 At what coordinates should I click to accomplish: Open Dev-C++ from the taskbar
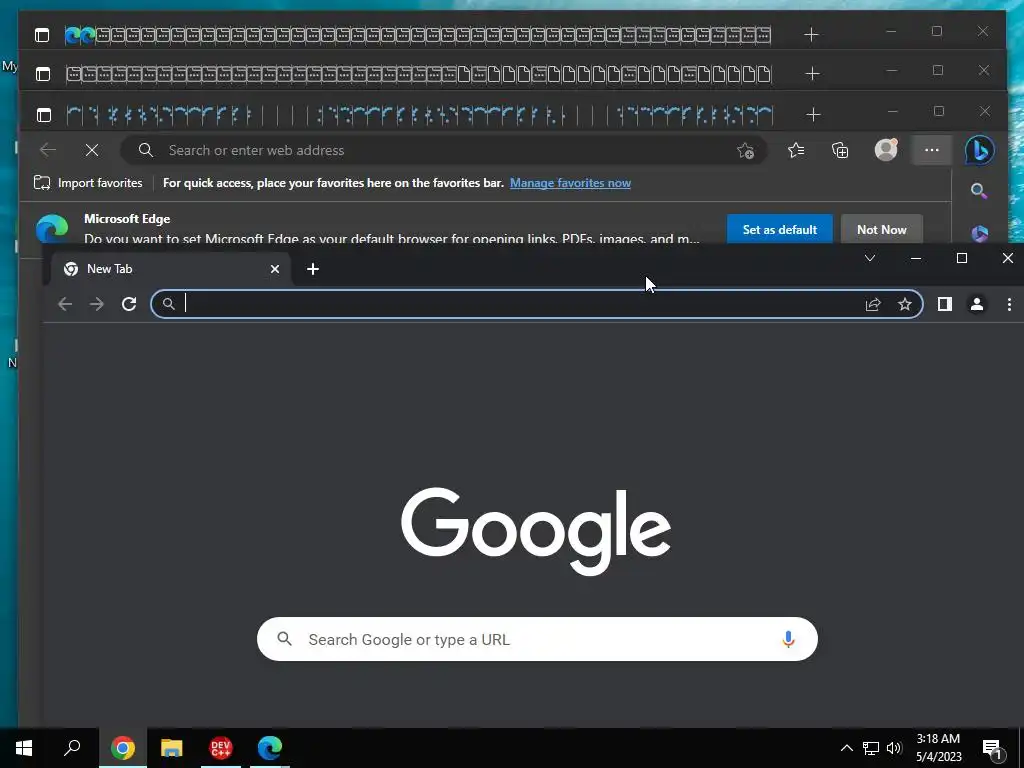(221, 748)
